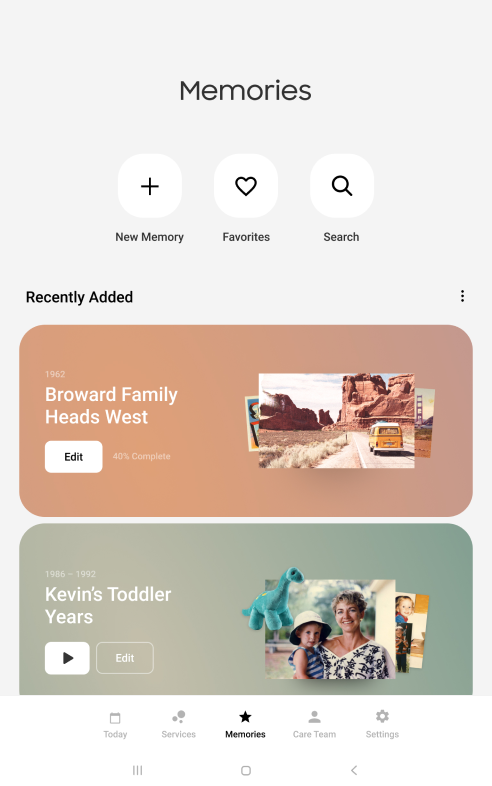The height and width of the screenshot is (786, 492).
Task: Edit the Broward Family Heads West memory
Action: pyautogui.click(x=74, y=457)
